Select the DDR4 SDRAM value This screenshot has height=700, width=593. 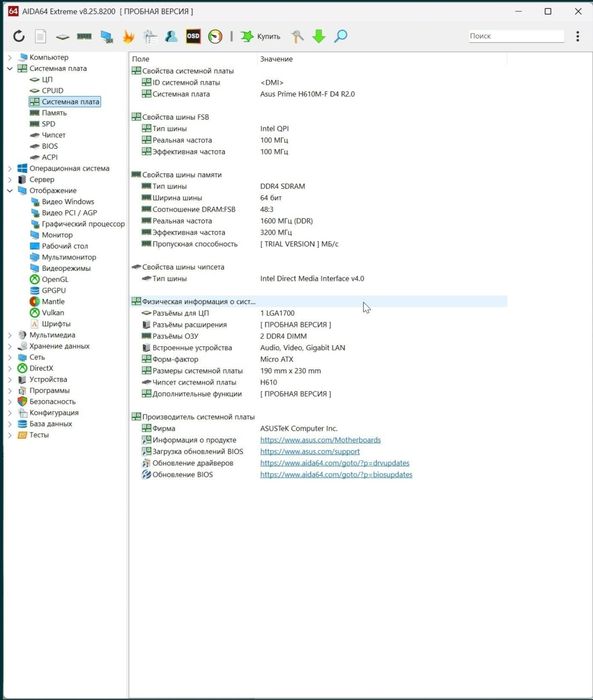point(283,187)
